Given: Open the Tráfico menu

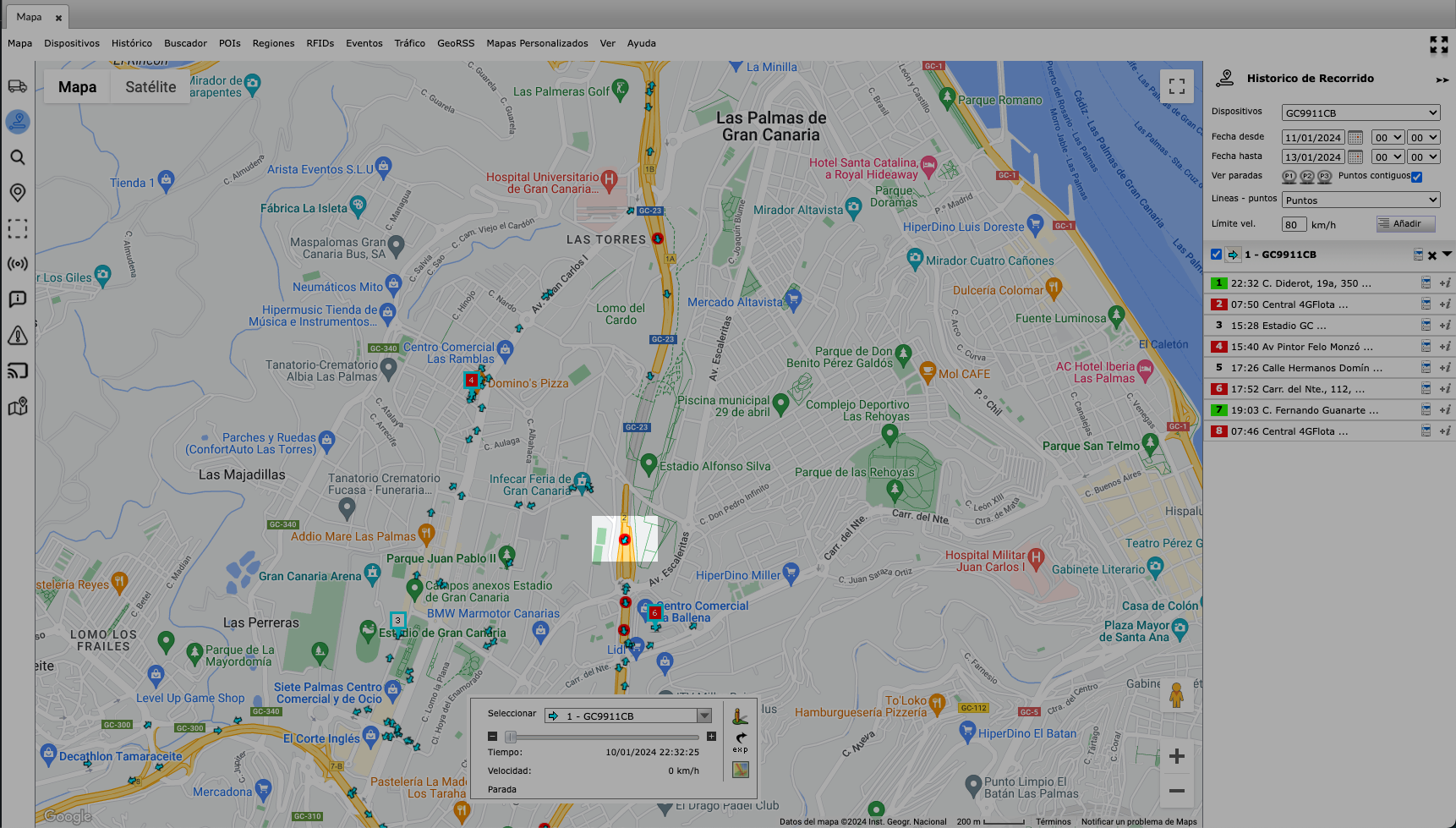Looking at the screenshot, I should [409, 43].
